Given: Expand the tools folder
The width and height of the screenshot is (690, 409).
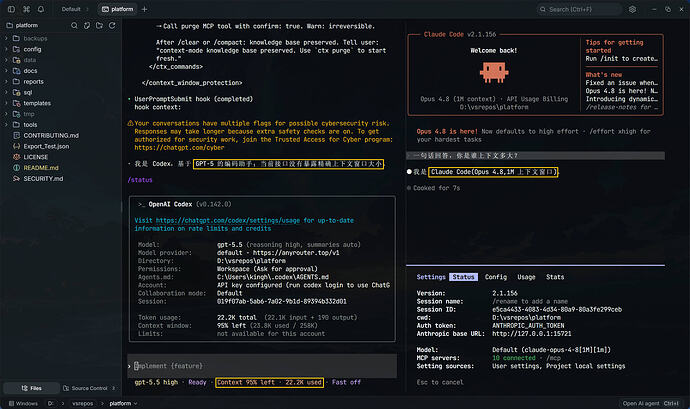Looking at the screenshot, I should [6, 125].
